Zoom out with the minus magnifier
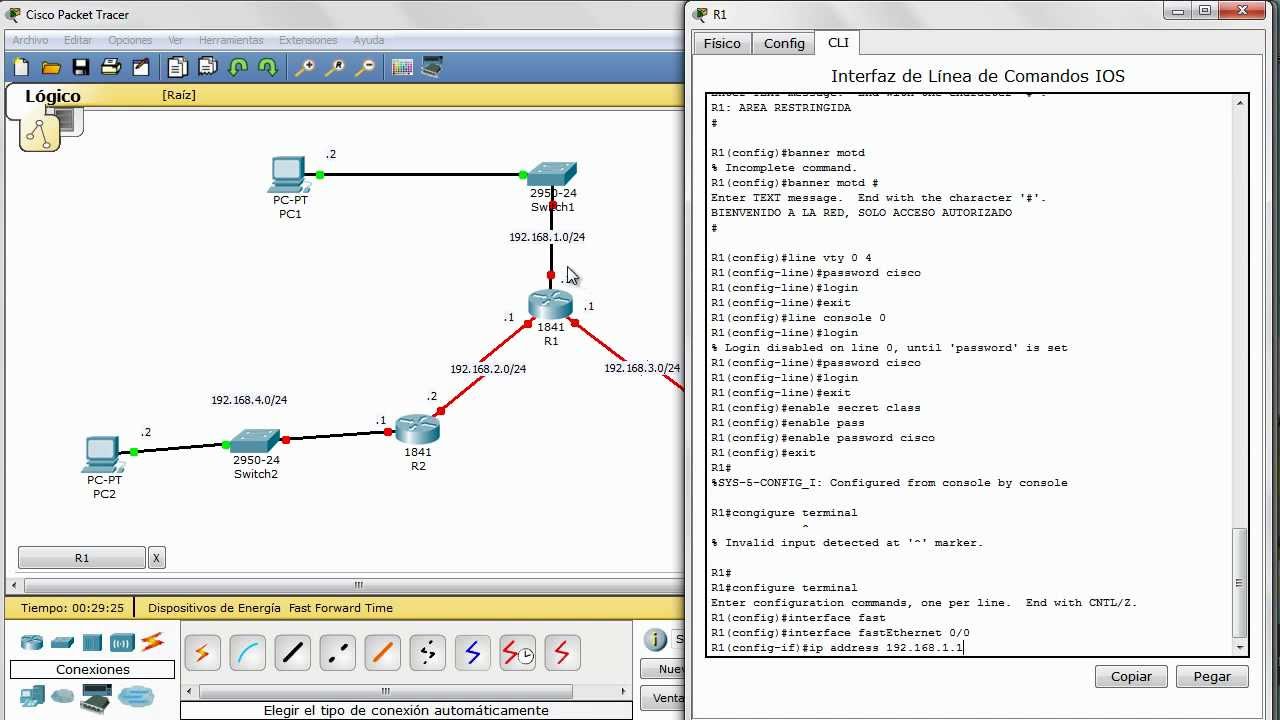The height and width of the screenshot is (720, 1280). 365,67
